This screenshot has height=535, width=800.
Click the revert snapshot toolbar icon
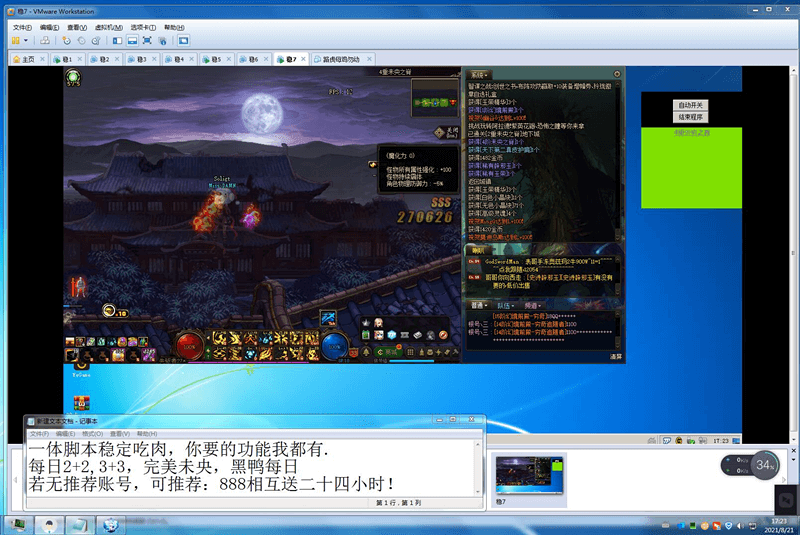point(81,40)
